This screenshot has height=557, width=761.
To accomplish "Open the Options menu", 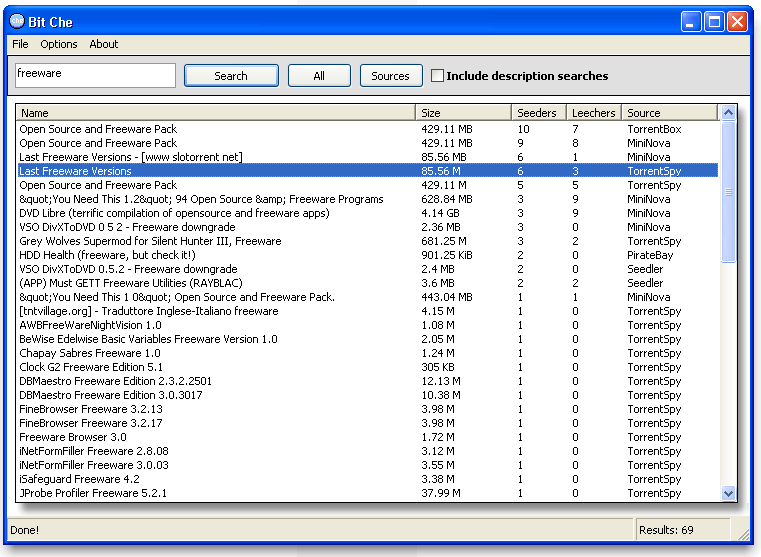I will 59,44.
